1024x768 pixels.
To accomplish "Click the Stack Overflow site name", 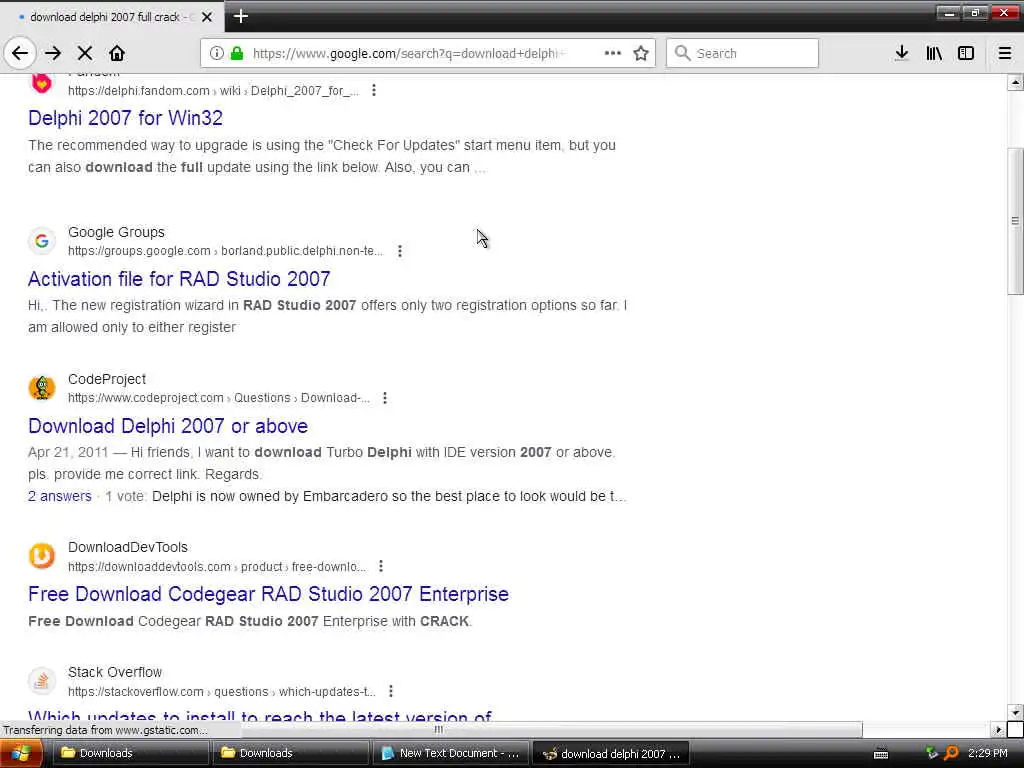I will 115,672.
